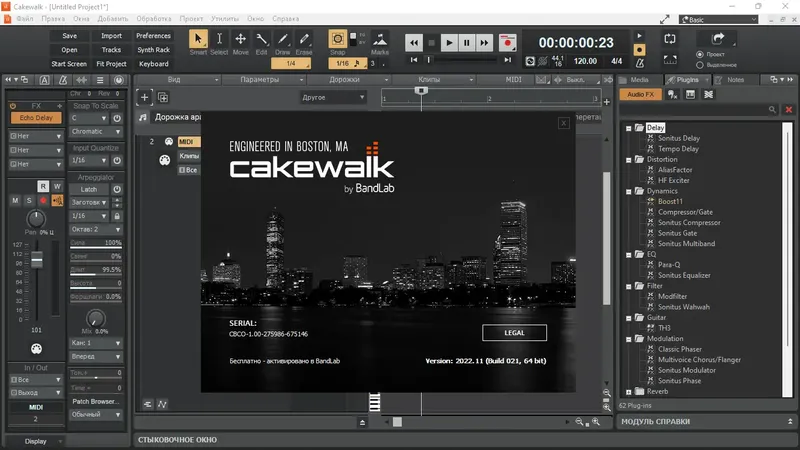Fast forward the transport

(x=484, y=43)
